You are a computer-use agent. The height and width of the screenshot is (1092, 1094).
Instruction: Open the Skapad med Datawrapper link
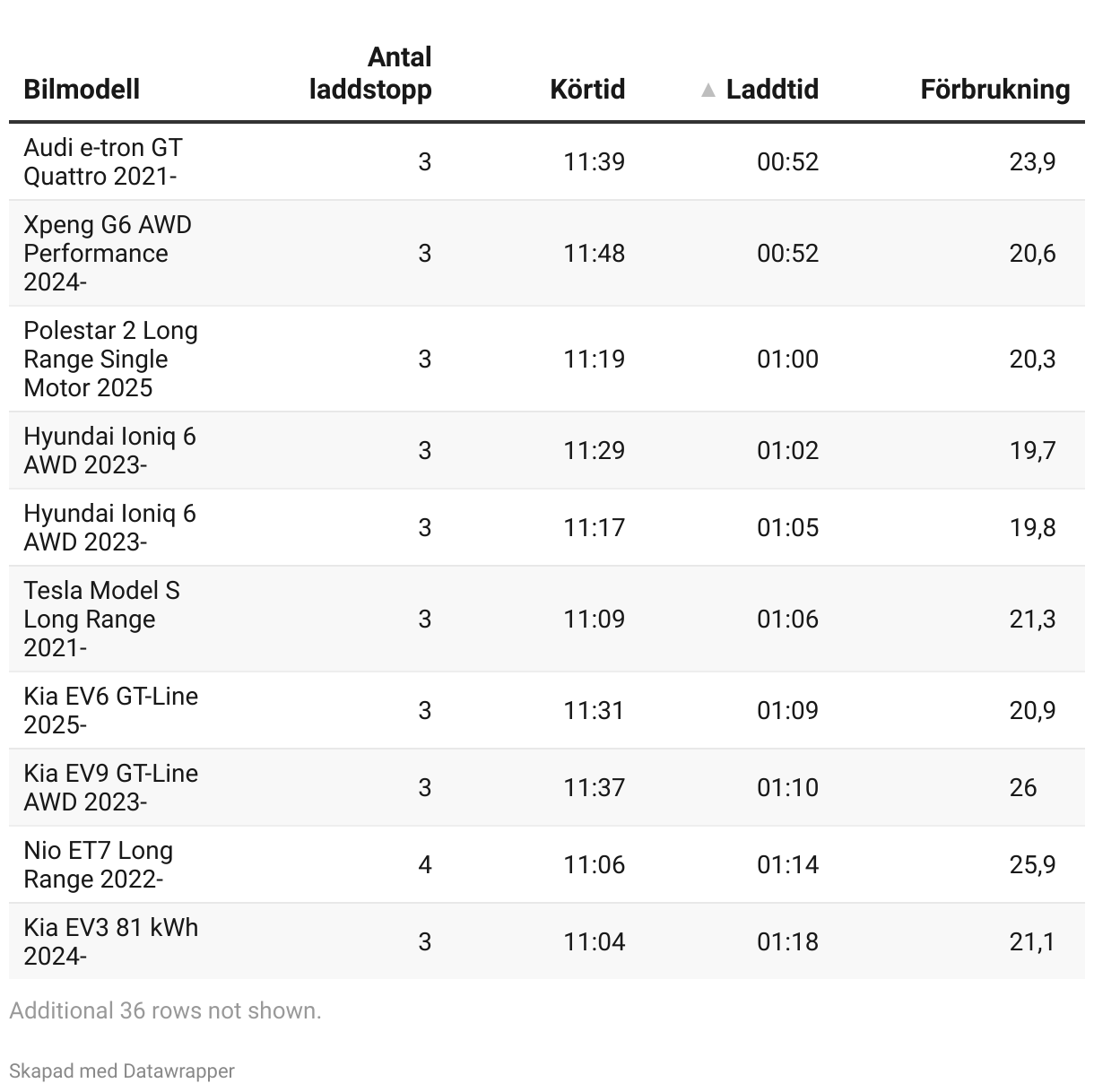(x=122, y=1070)
